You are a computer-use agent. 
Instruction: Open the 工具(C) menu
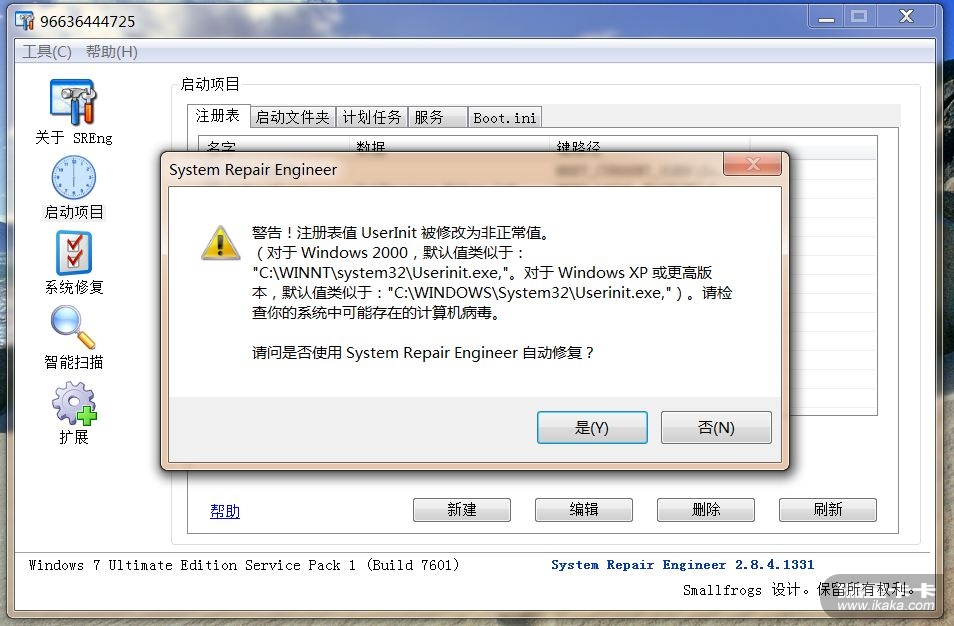tap(47, 52)
